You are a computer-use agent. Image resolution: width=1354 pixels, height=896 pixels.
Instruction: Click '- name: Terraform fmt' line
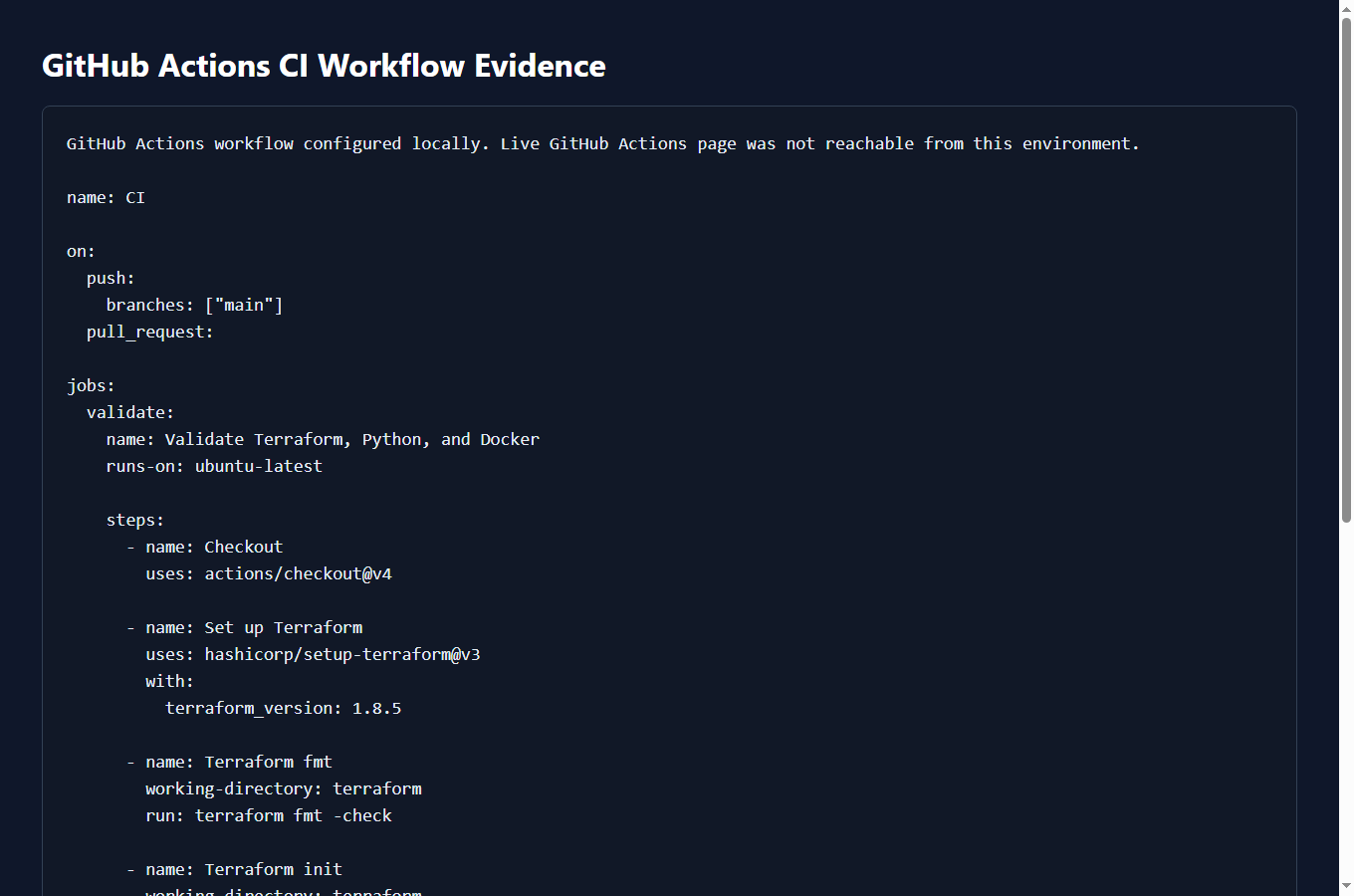(229, 763)
